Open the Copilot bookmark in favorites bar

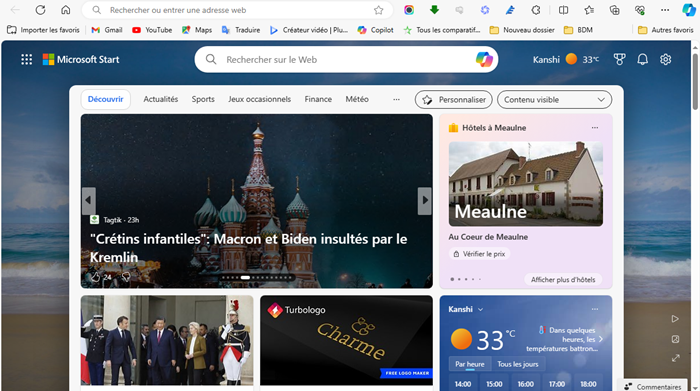click(x=375, y=30)
